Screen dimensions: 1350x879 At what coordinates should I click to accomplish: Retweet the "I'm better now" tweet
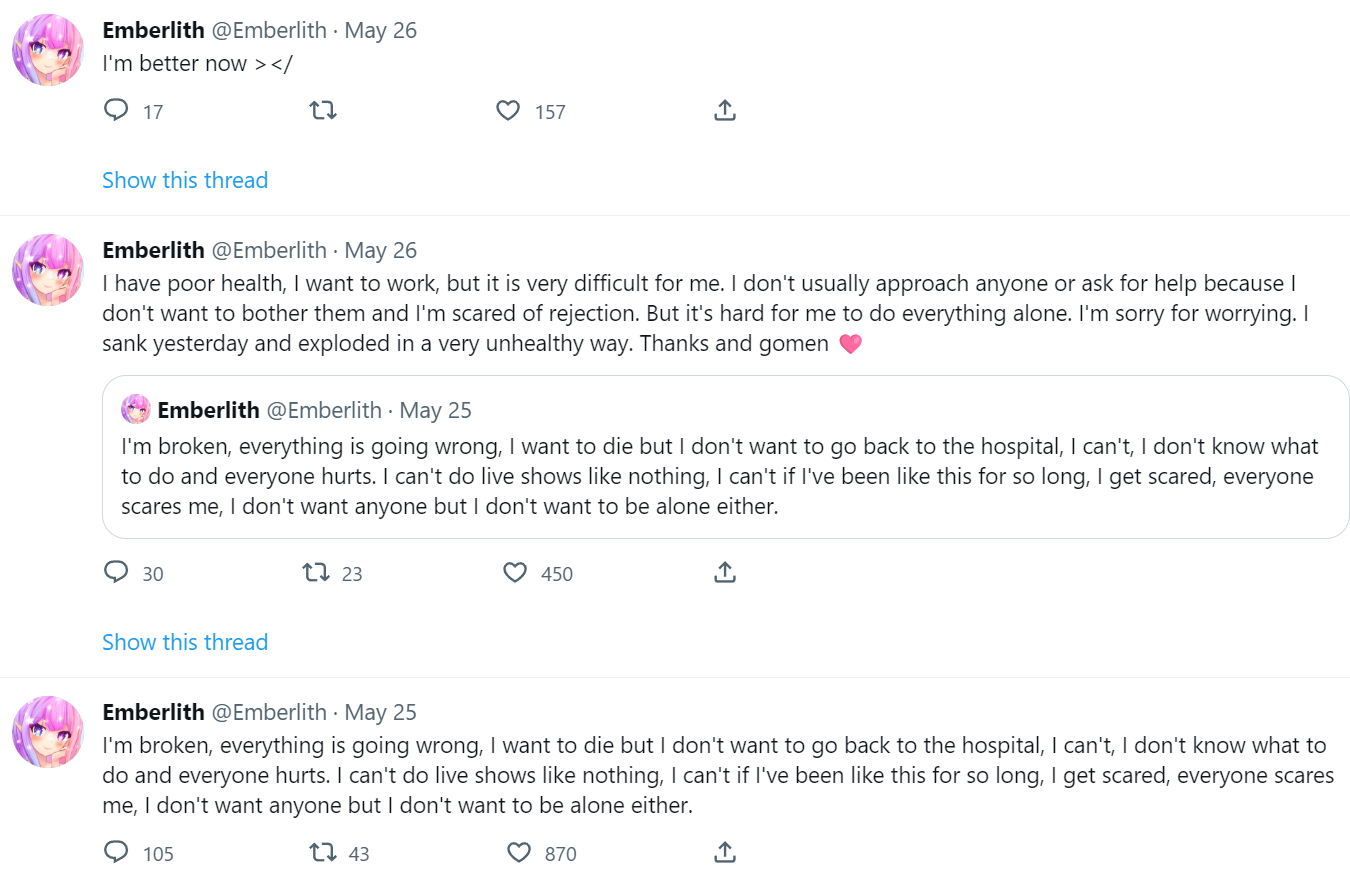click(323, 111)
